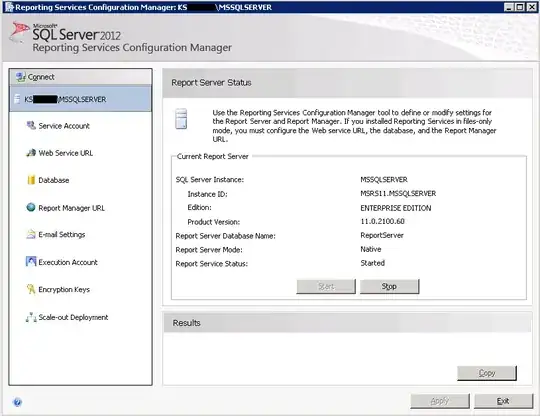540x416 pixels.
Task: Select the Scale-out Deployment entry
Action: click(x=73, y=317)
